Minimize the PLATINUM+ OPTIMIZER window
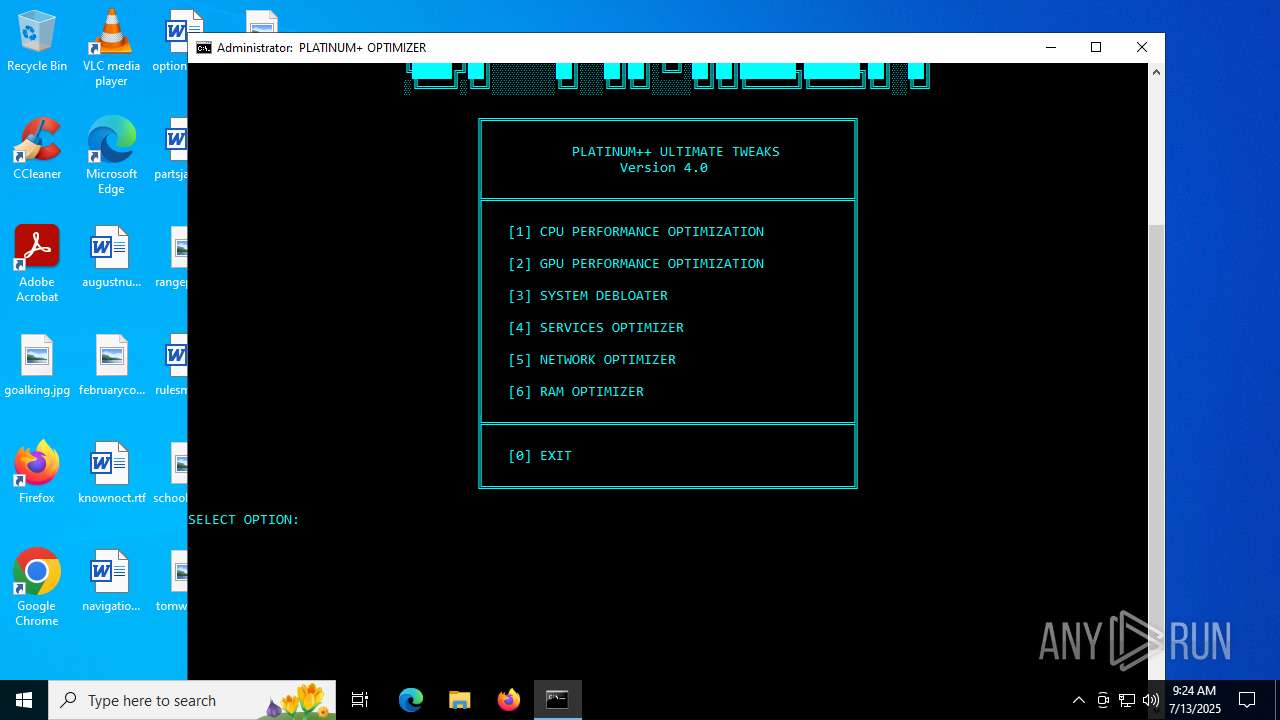 (x=1050, y=48)
